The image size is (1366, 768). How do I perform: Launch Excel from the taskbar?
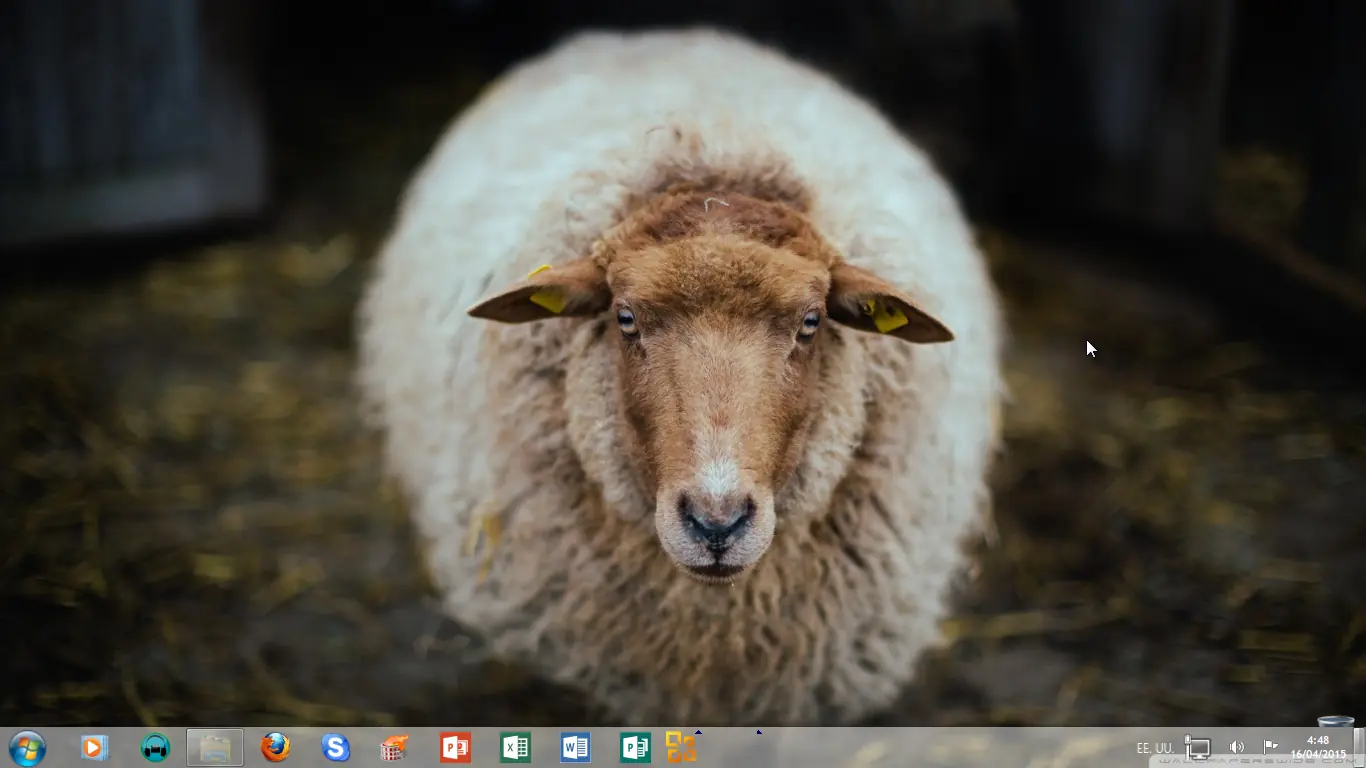tap(515, 747)
